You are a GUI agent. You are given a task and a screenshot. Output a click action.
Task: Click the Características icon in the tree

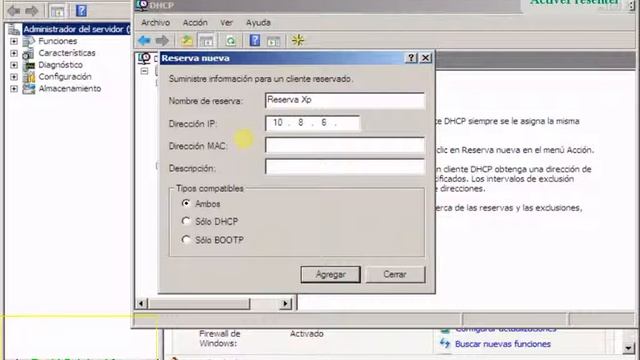tap(29, 53)
